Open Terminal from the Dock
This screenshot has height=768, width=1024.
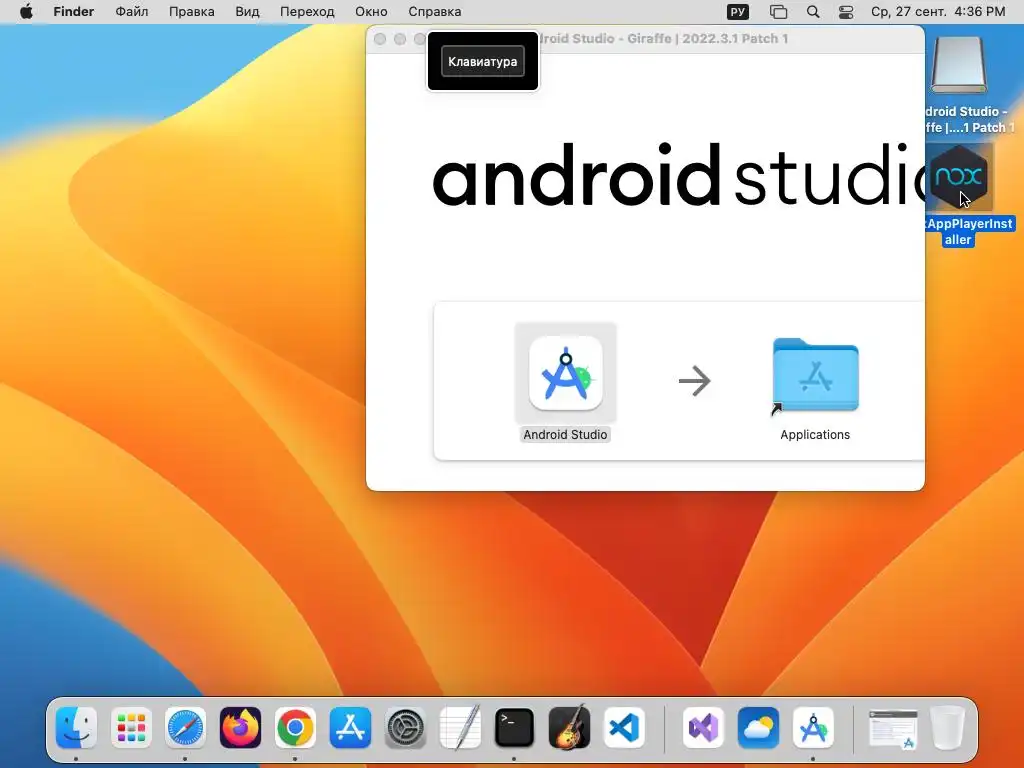(x=515, y=728)
